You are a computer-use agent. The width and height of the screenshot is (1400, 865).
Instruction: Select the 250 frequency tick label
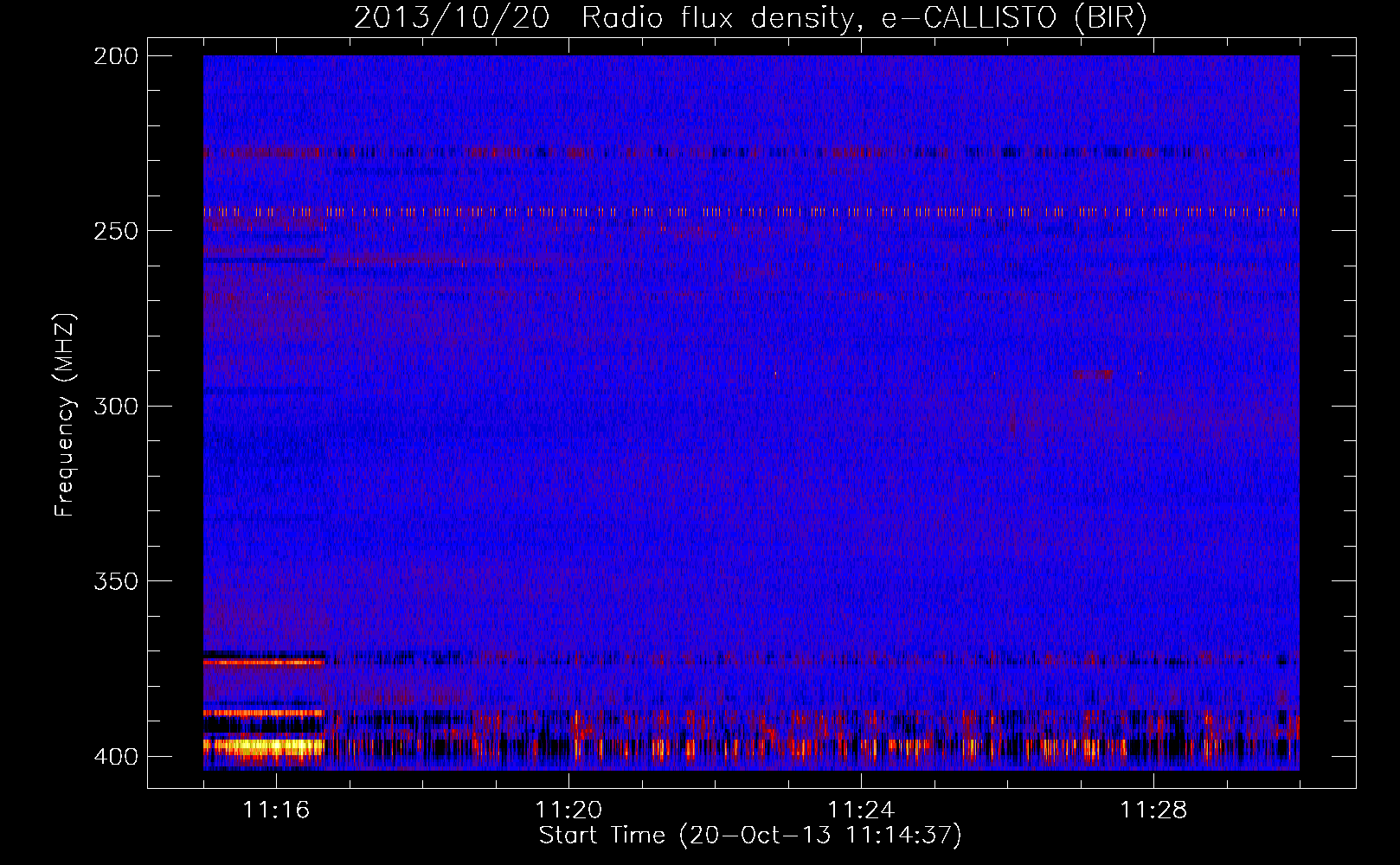click(x=116, y=231)
